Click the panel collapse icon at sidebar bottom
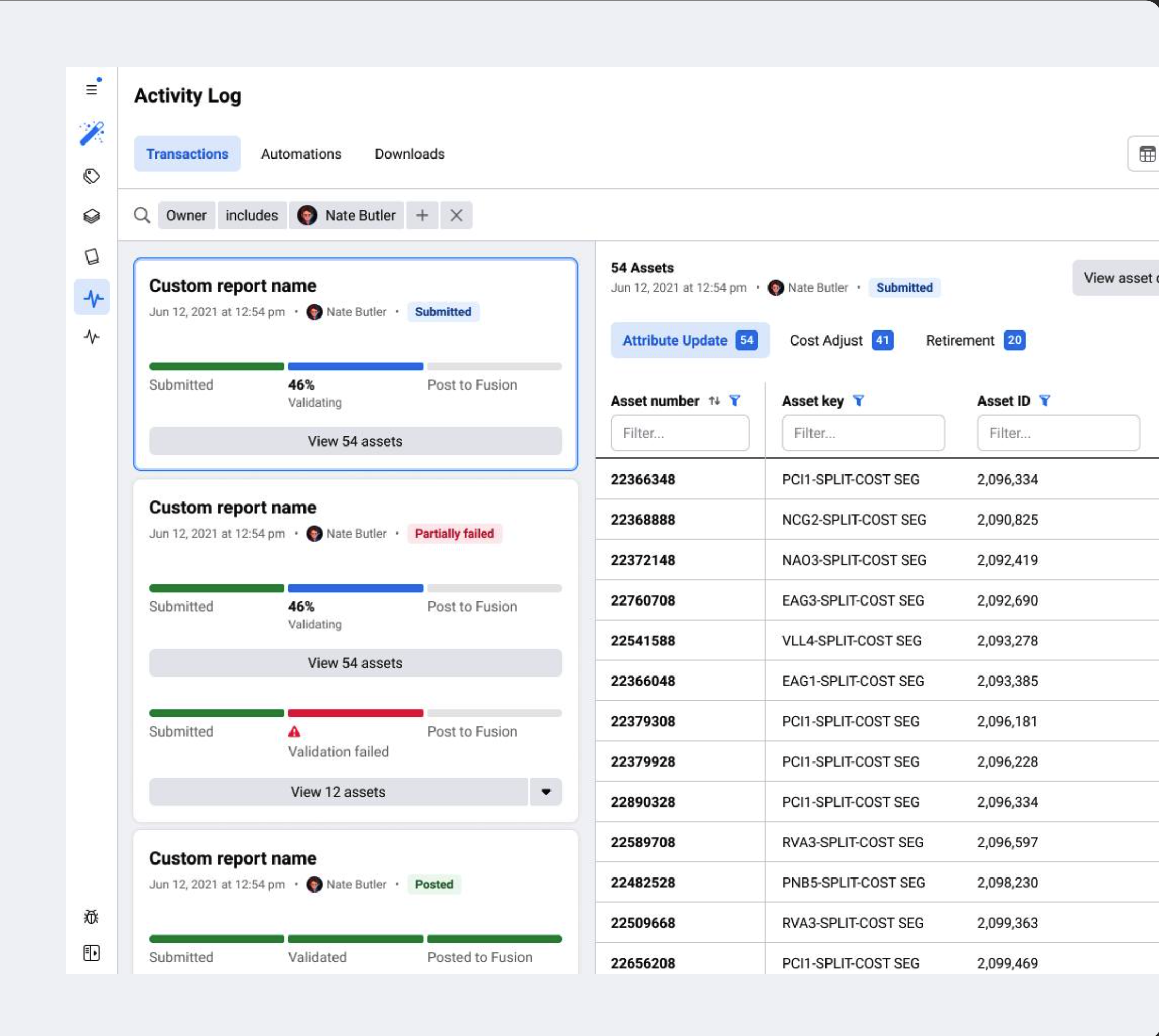 91,954
